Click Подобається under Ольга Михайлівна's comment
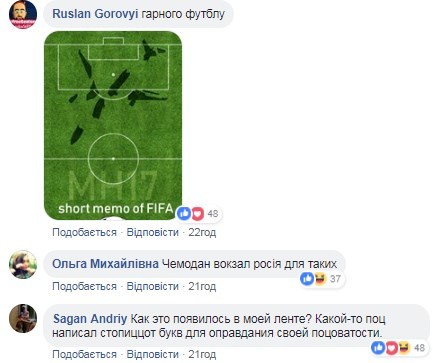Image resolution: width=433 pixels, height=363 pixels. click(84, 286)
